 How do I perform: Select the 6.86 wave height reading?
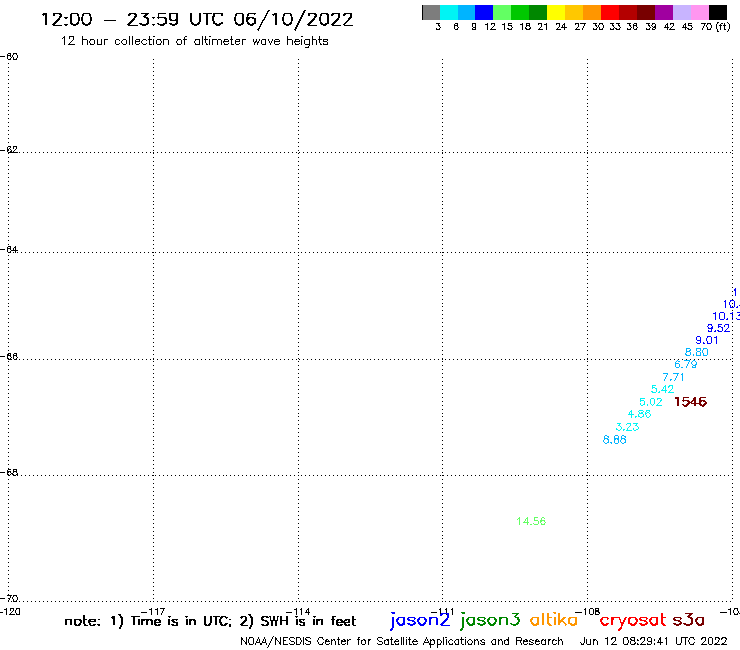(615, 439)
